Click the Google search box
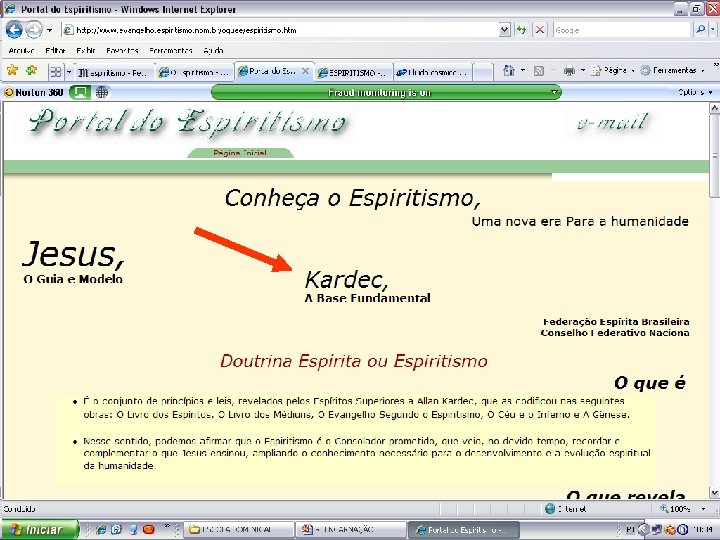720x540 pixels. click(x=622, y=30)
